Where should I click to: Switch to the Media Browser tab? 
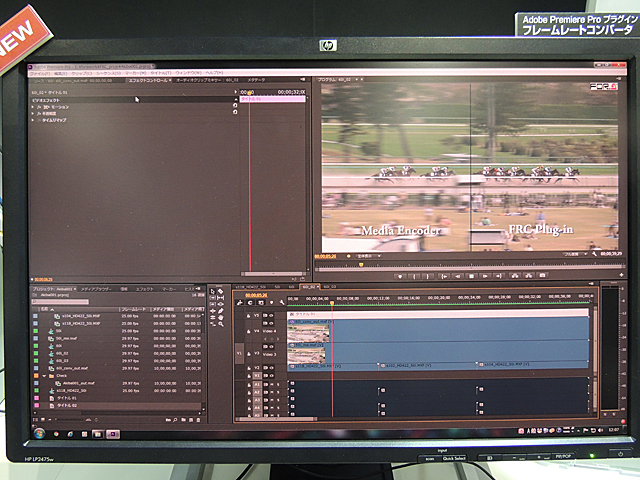(96, 289)
